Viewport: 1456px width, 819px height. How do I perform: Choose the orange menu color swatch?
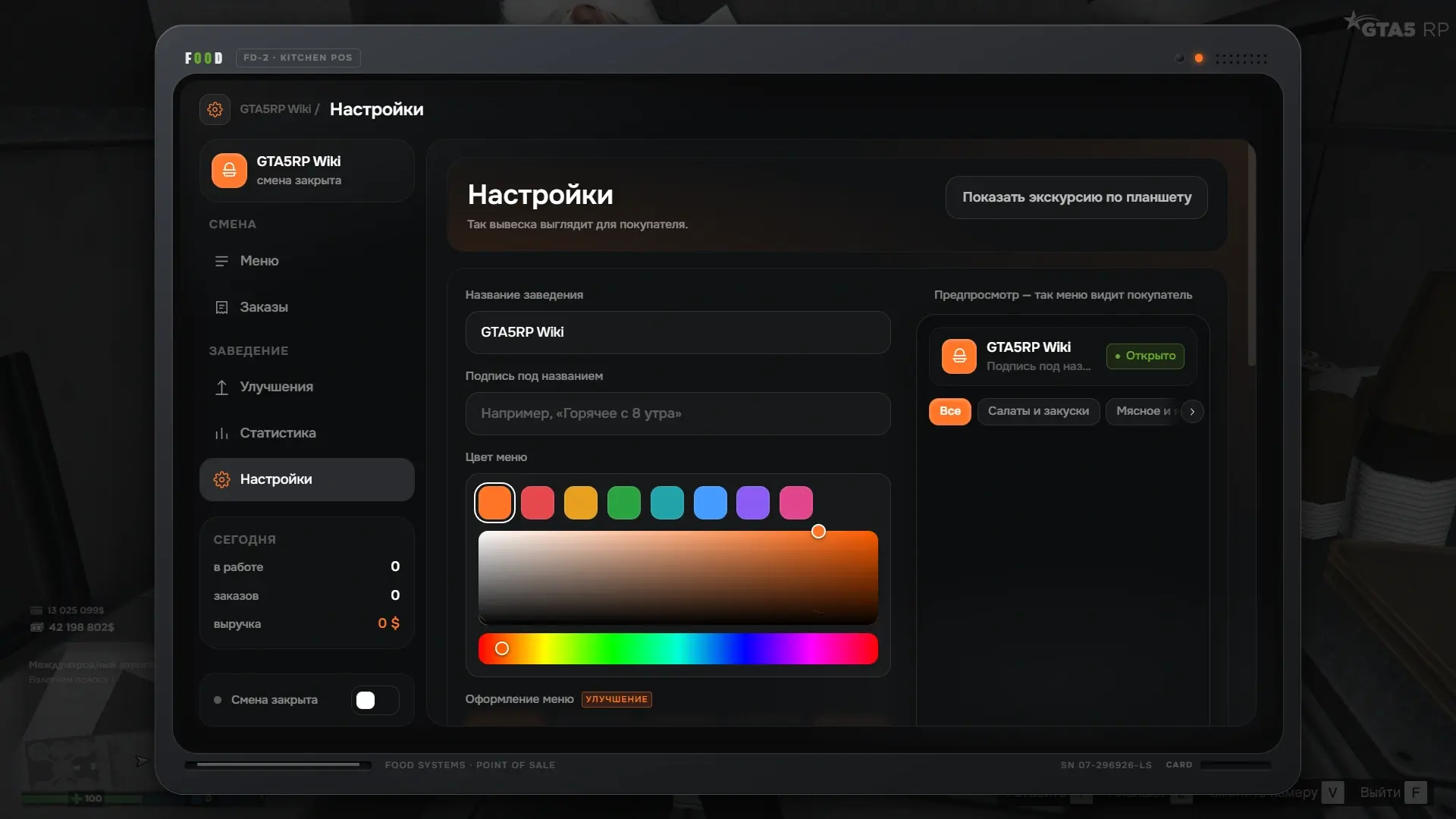click(x=494, y=503)
